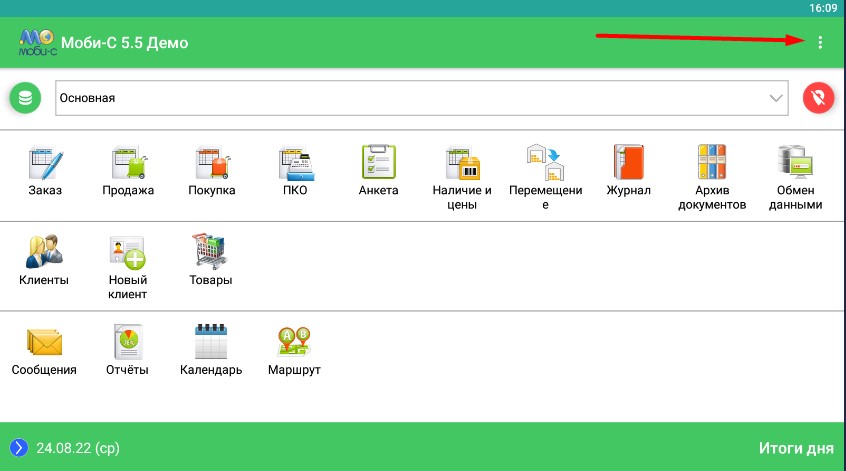Open the Архив документов icon
This screenshot has height=471, width=846.
712,178
